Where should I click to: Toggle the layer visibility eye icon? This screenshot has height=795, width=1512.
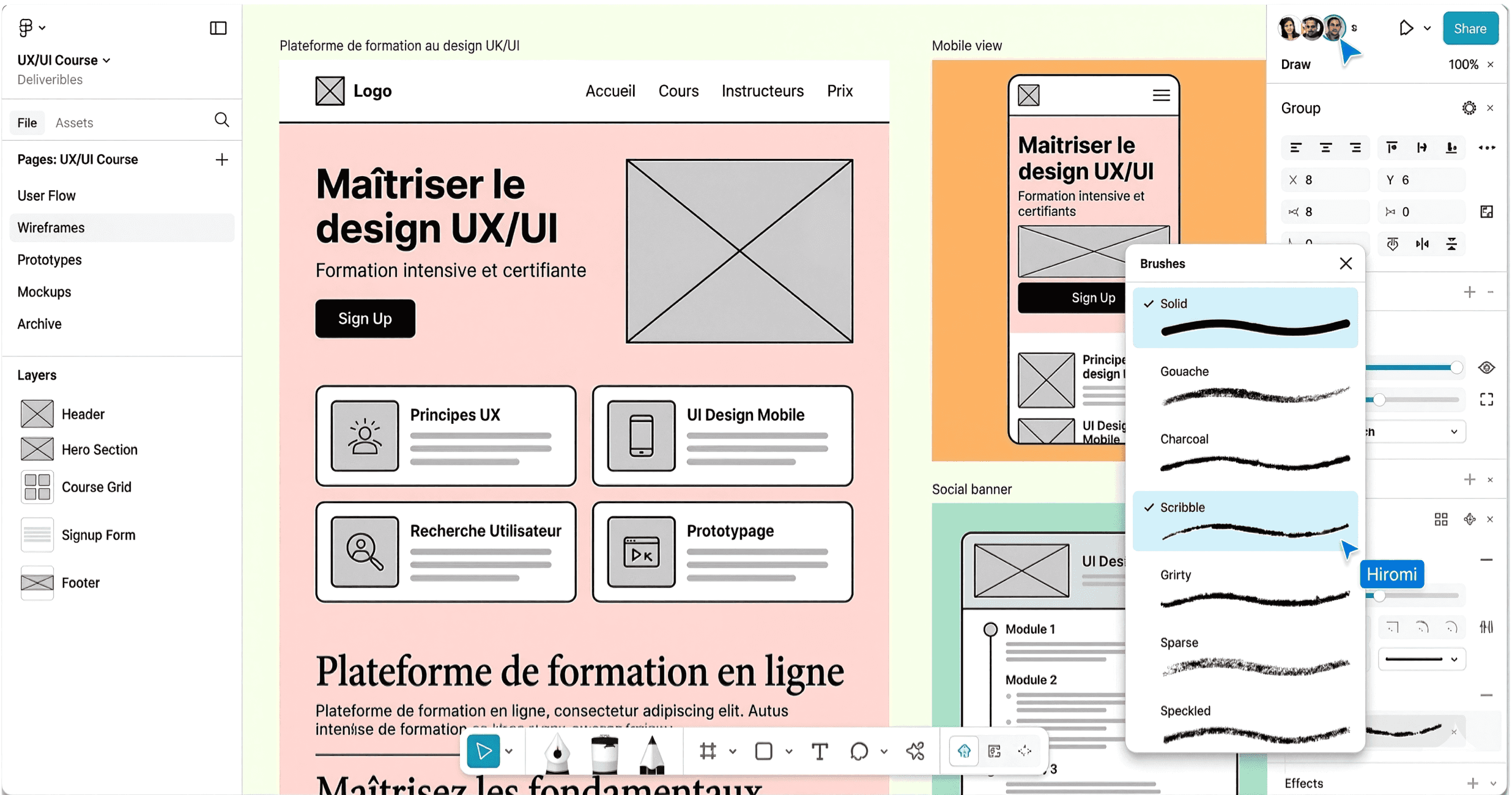(1486, 368)
